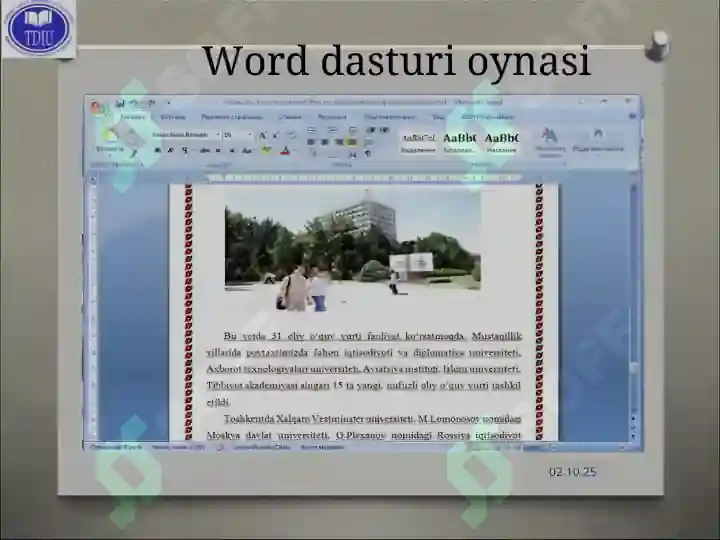Click the word count in status bar

(x=178, y=447)
